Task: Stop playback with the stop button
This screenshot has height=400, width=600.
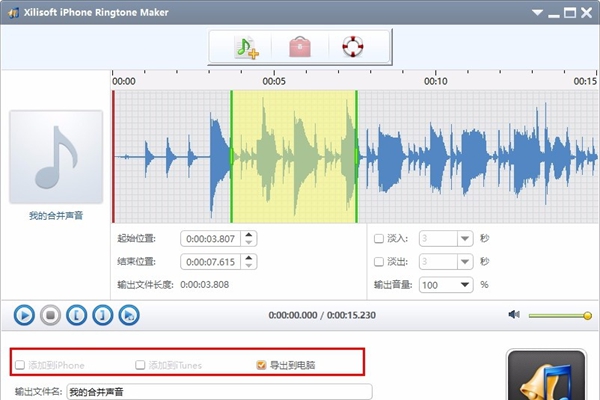Action: click(51, 315)
